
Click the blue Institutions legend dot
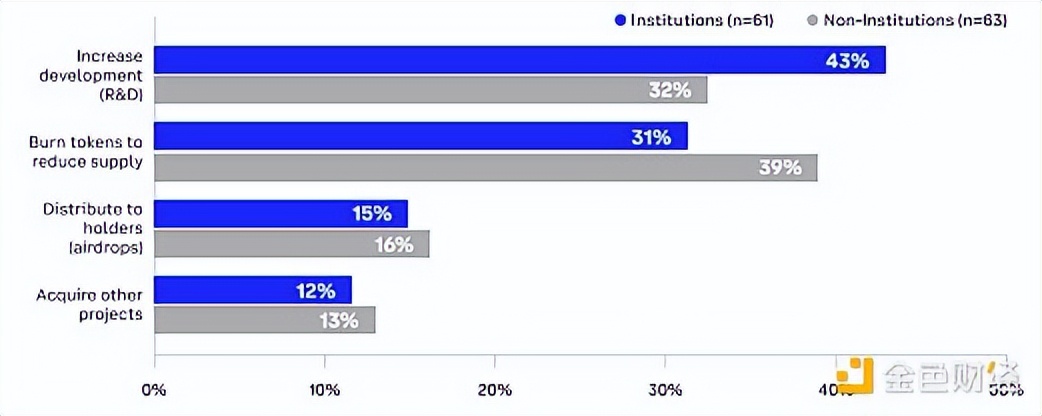point(619,20)
